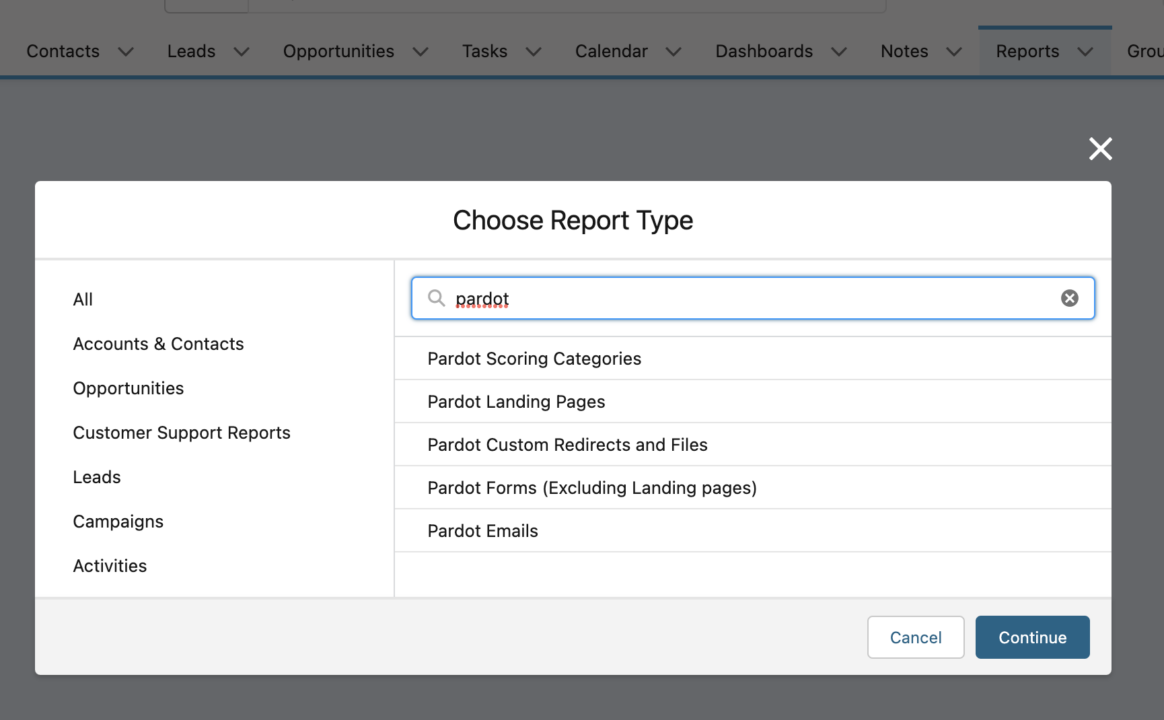Screen dimensions: 1164x720
Task: Select Pardot Scoring Categories report type
Action: tap(534, 358)
